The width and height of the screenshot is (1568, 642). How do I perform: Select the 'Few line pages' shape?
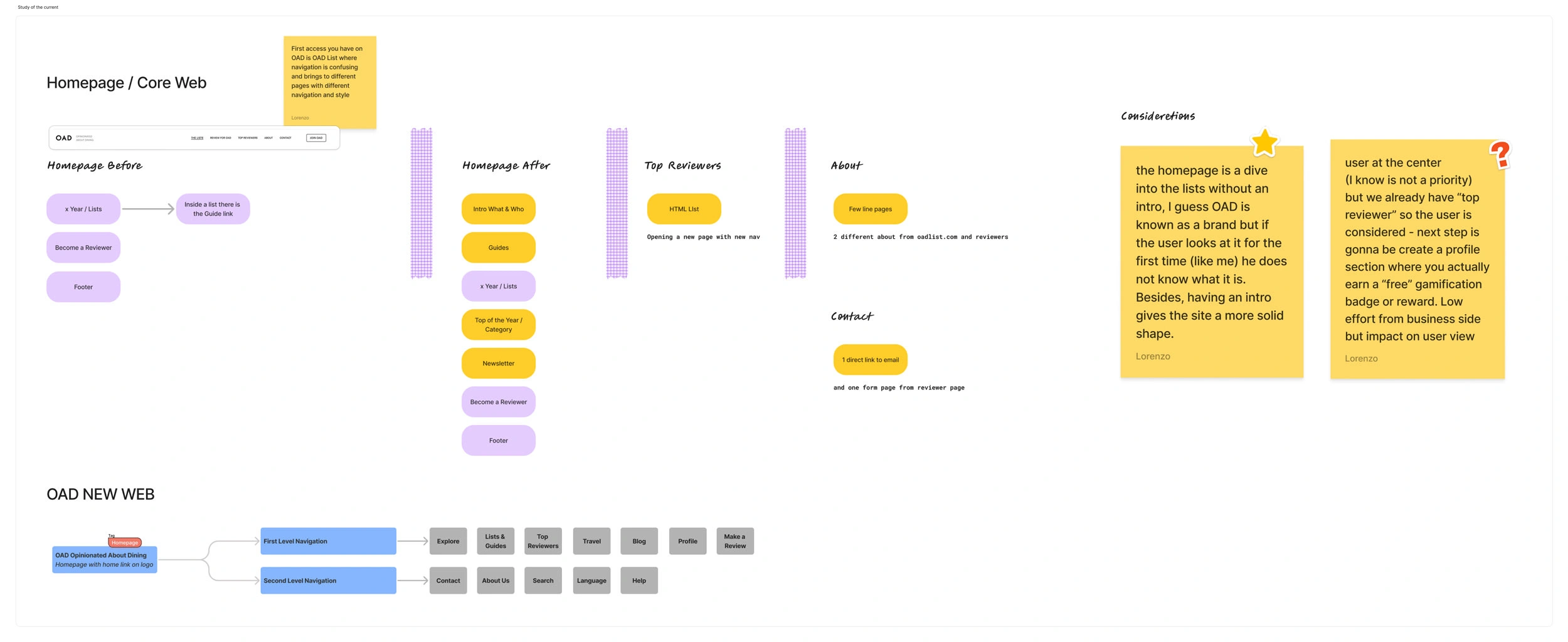click(x=871, y=209)
